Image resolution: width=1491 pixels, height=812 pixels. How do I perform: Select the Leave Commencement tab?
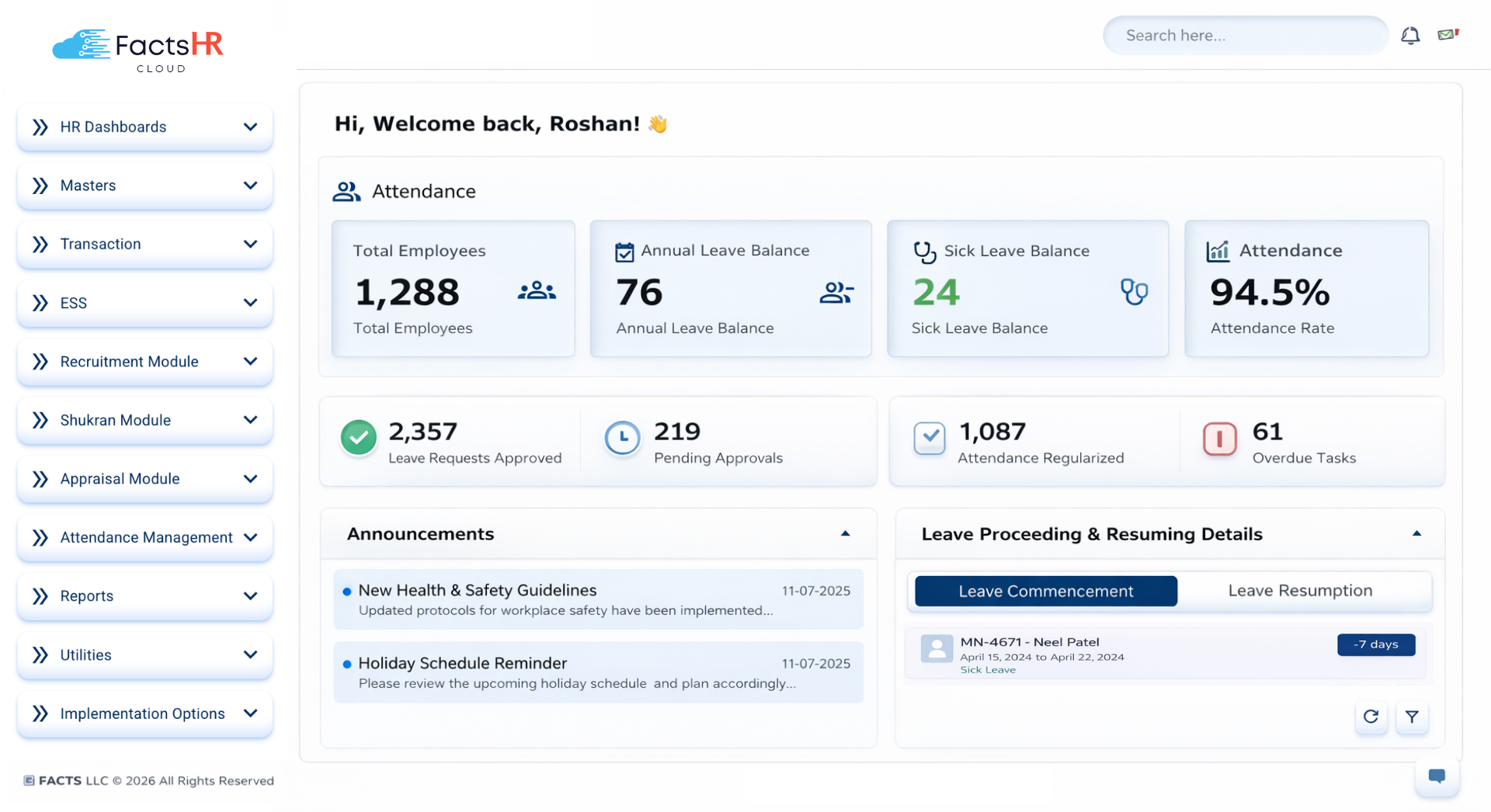(1045, 590)
